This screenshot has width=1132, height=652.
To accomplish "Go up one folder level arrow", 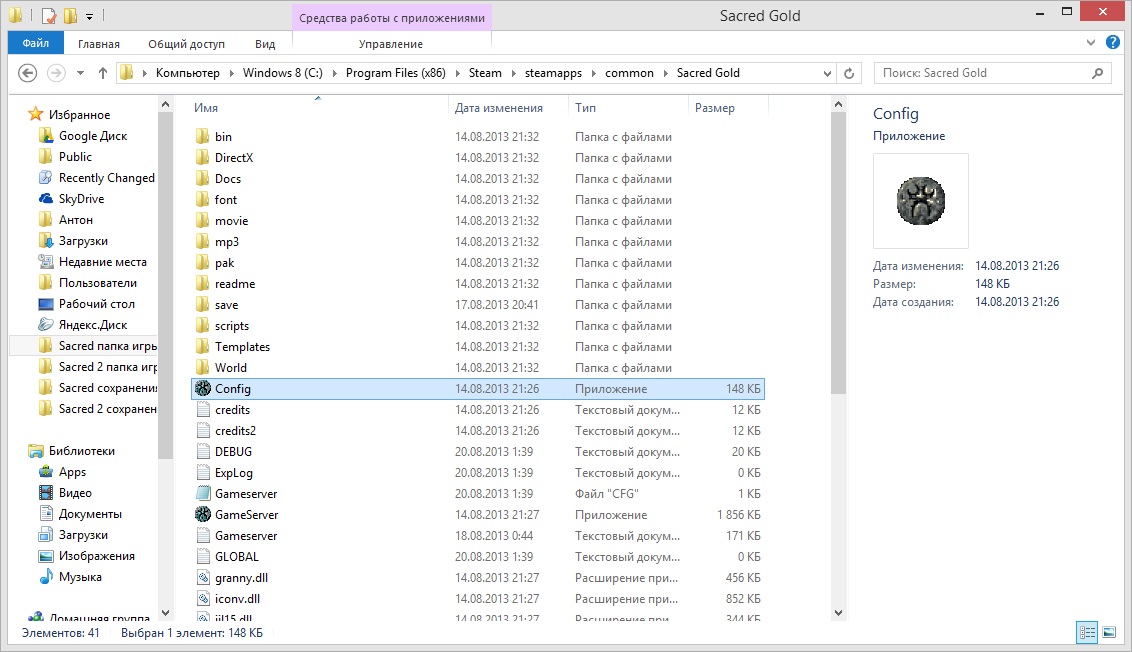I will coord(103,73).
